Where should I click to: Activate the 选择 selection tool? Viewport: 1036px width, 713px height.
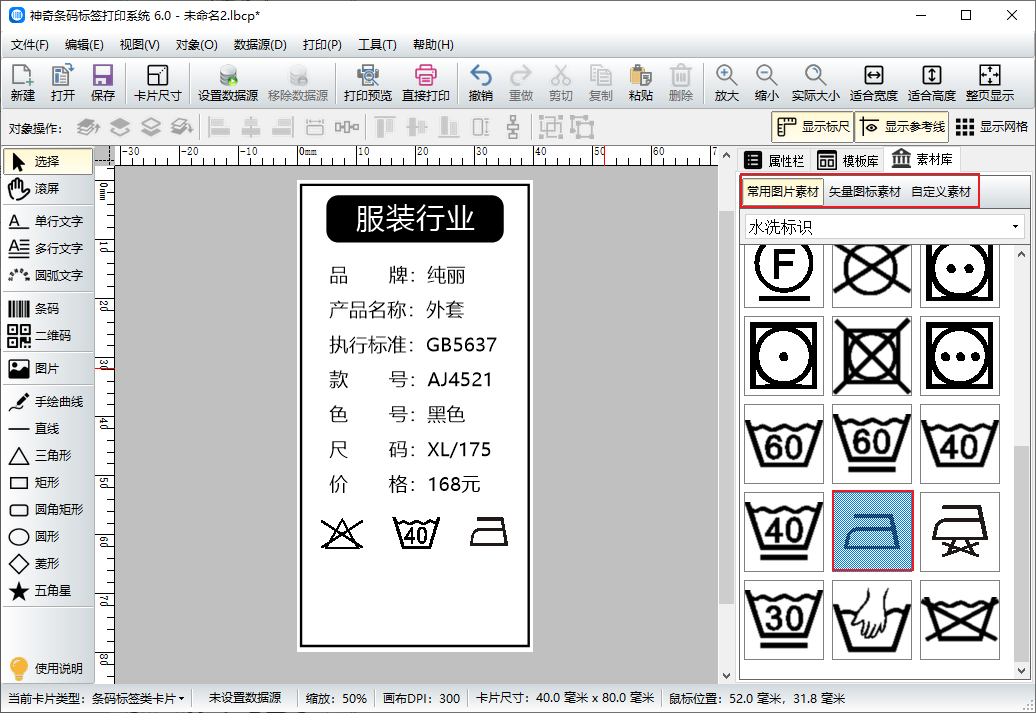point(48,162)
